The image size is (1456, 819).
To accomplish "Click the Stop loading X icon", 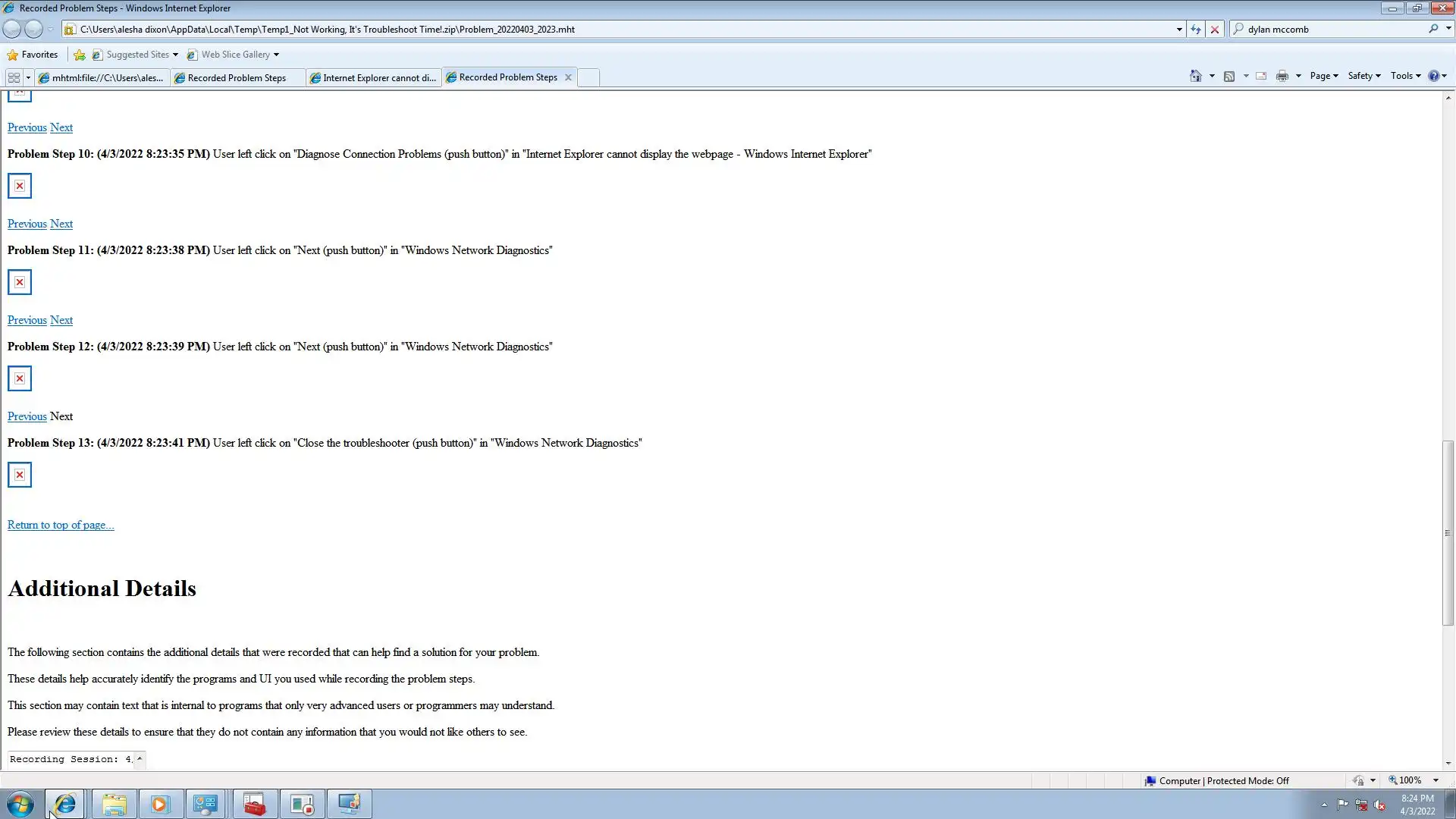I will (x=1215, y=30).
